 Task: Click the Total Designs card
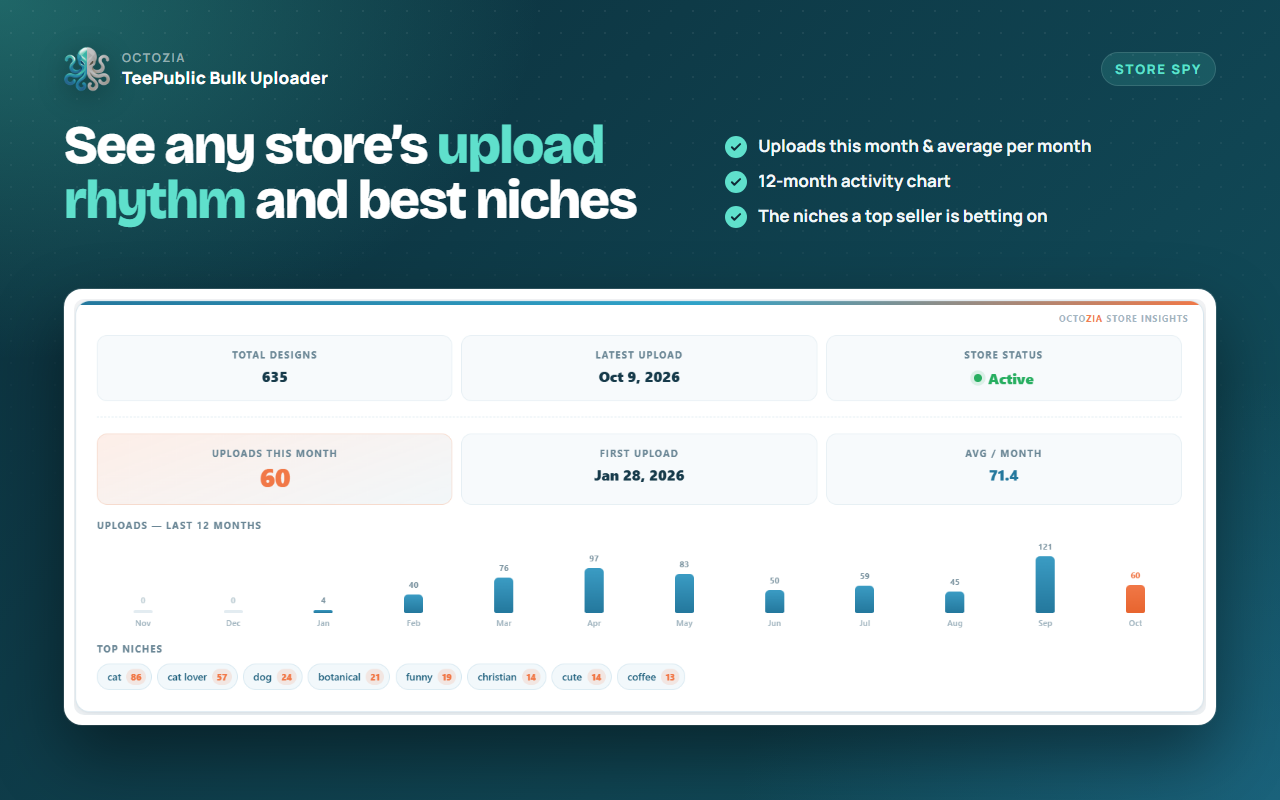(x=274, y=368)
